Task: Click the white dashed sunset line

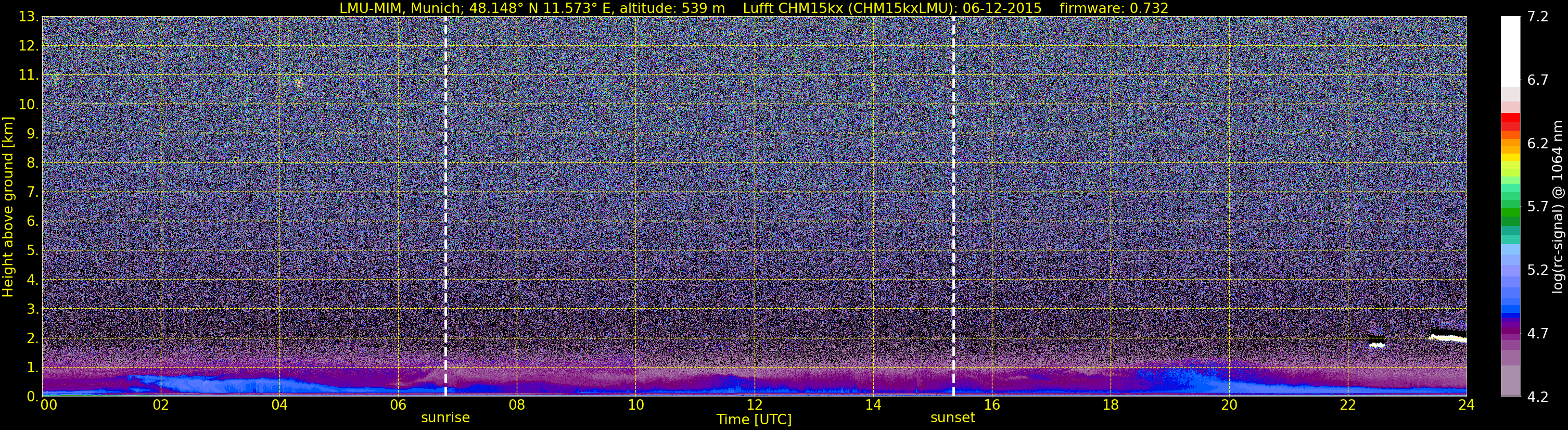Action: coord(953,207)
